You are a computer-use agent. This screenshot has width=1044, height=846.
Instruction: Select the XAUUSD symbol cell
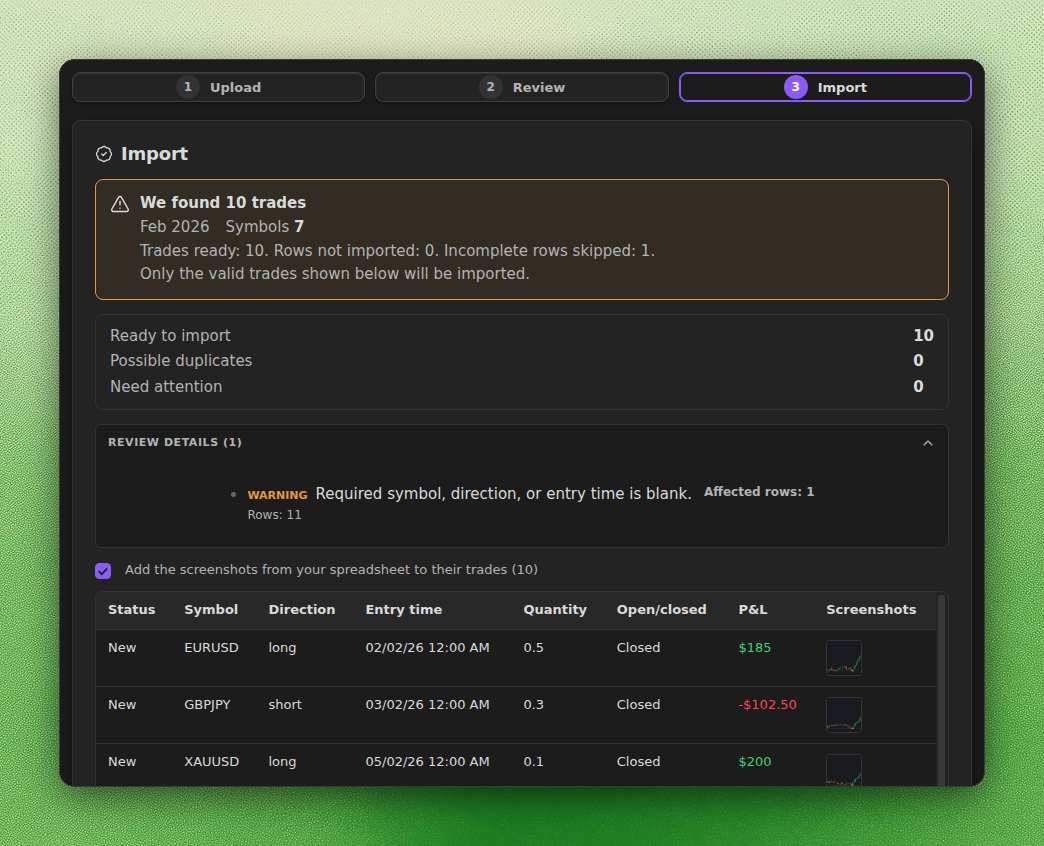(x=212, y=761)
